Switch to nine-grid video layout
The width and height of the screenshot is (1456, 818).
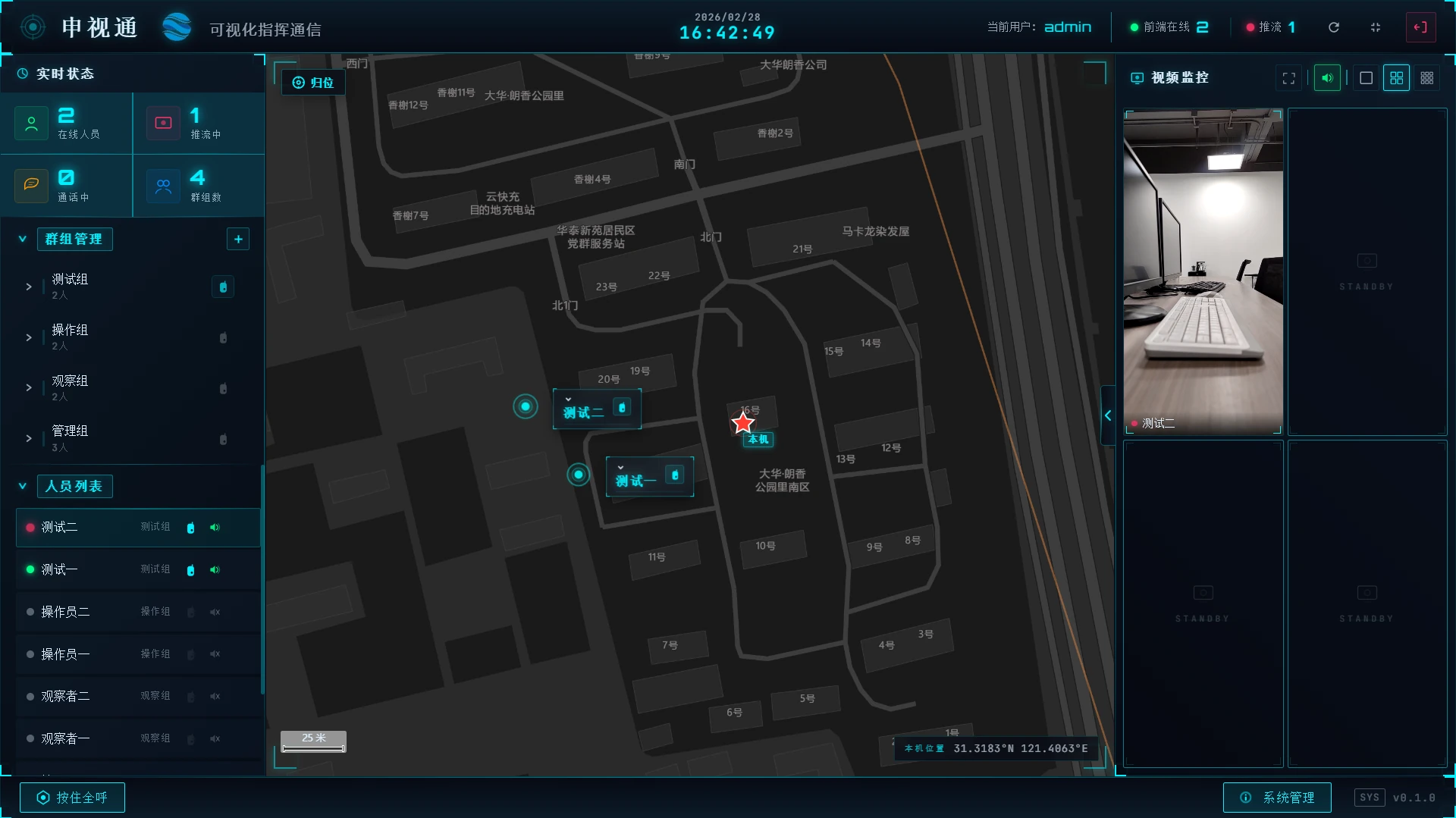click(x=1426, y=78)
